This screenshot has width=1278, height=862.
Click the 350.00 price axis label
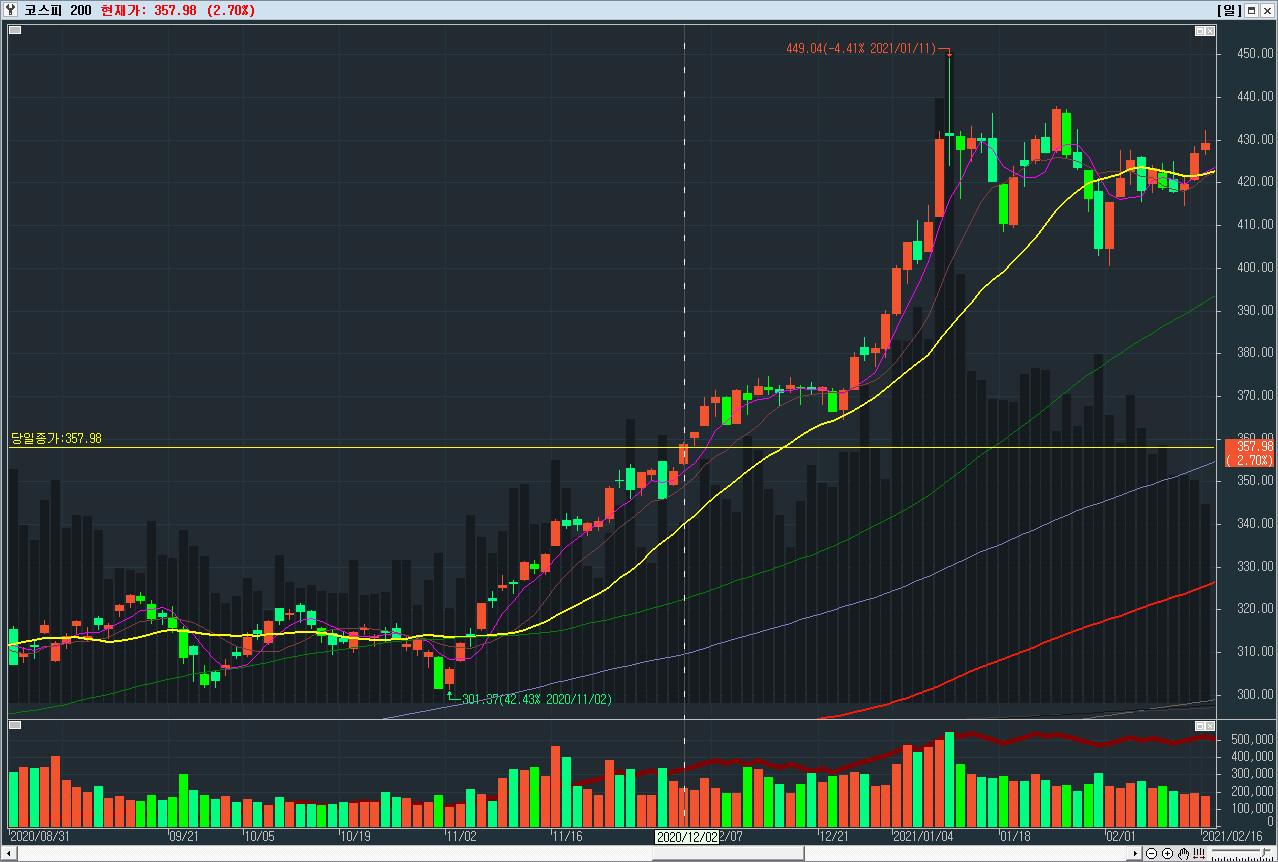(x=1254, y=481)
